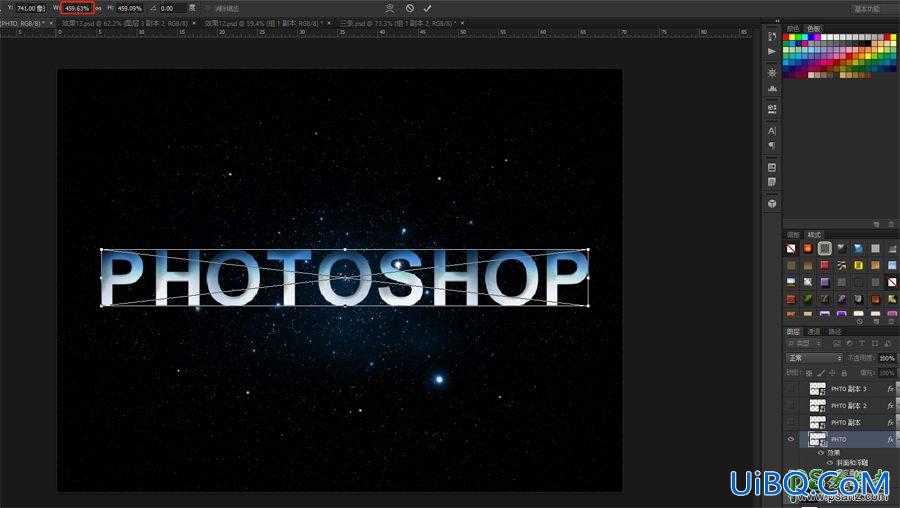Toggle lock position move icon
Viewport: 900px width, 508px height.
[832, 373]
